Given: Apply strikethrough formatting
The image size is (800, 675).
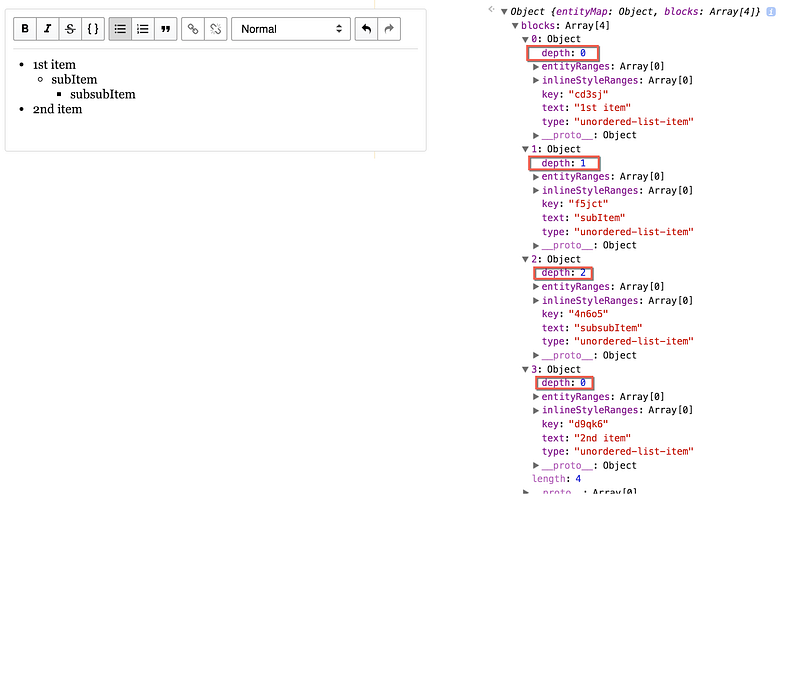Looking at the screenshot, I should (x=70, y=29).
